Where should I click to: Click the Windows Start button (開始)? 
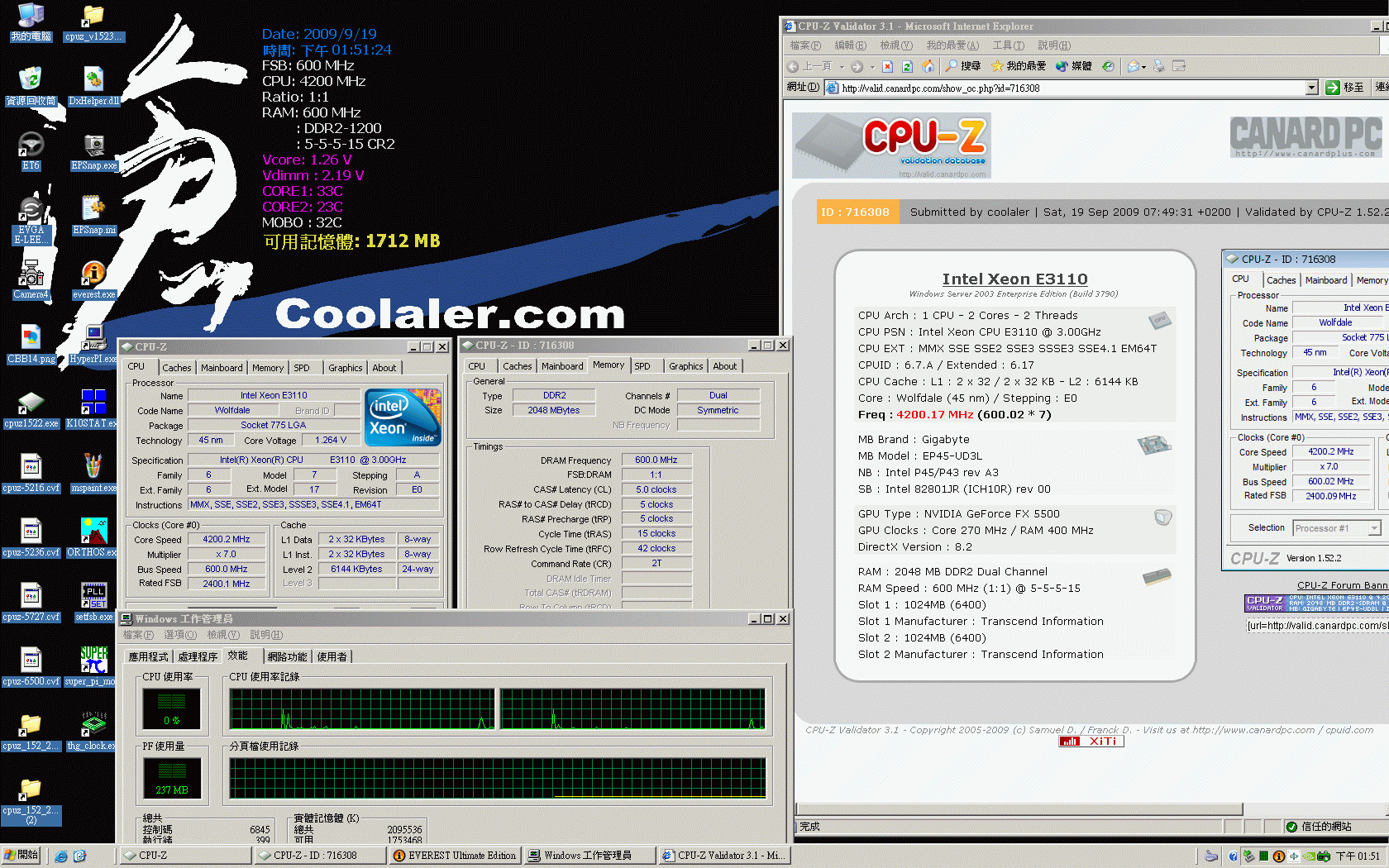(22, 856)
